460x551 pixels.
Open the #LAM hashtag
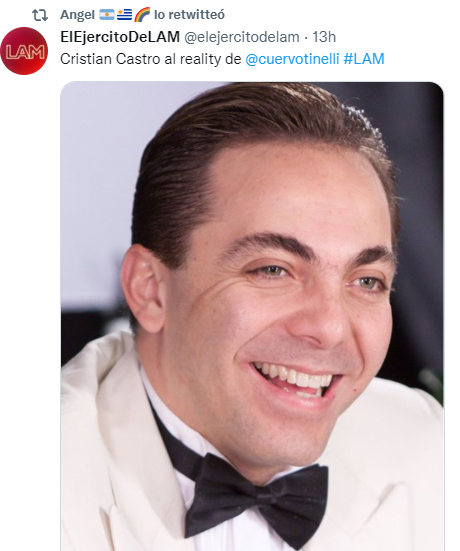click(x=364, y=59)
